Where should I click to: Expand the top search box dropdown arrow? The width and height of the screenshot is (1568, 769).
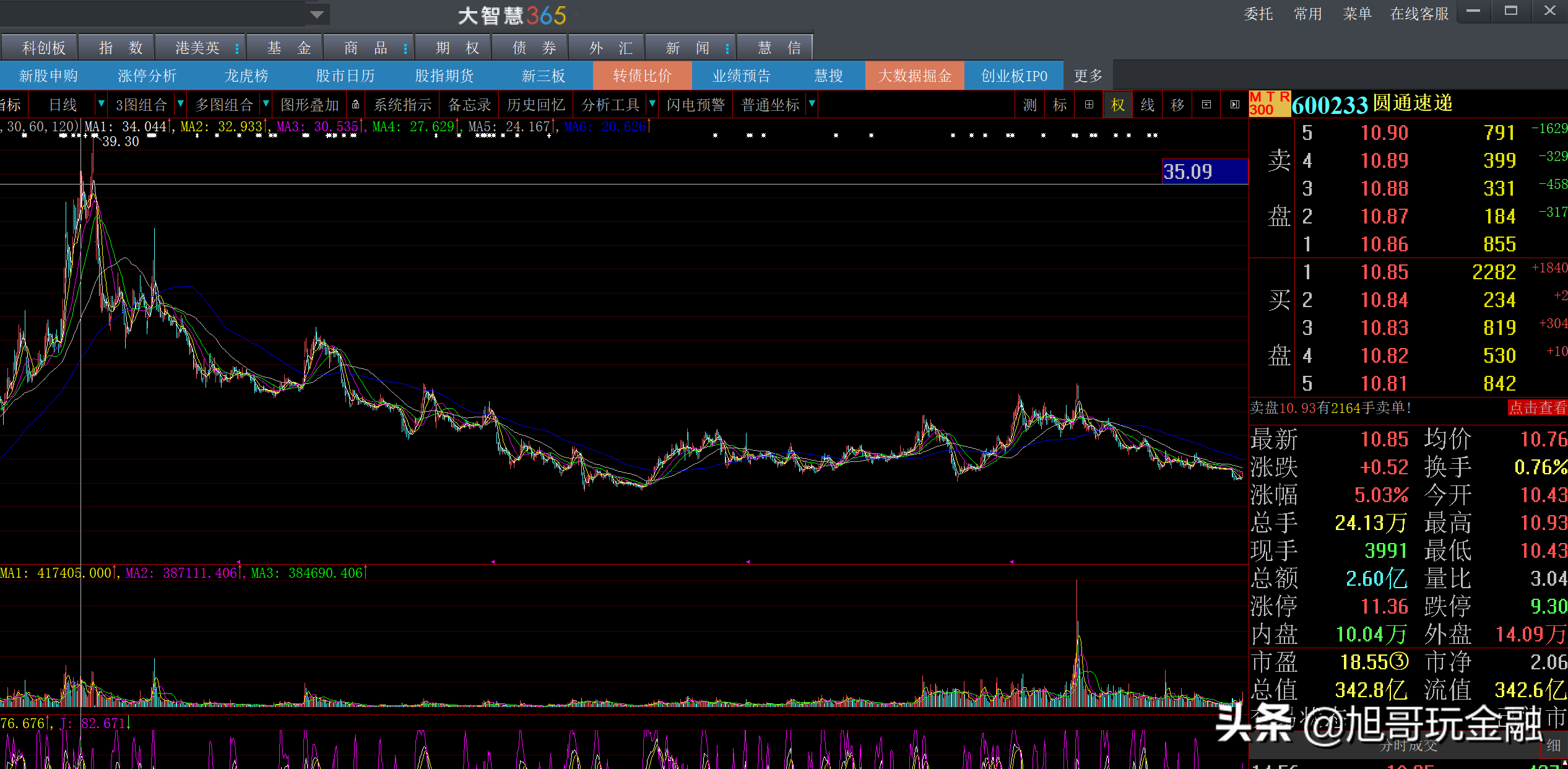tap(317, 14)
